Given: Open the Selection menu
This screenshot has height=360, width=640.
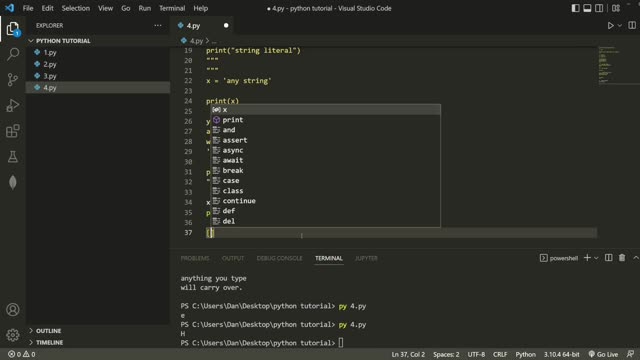Looking at the screenshot, I should click(x=76, y=8).
